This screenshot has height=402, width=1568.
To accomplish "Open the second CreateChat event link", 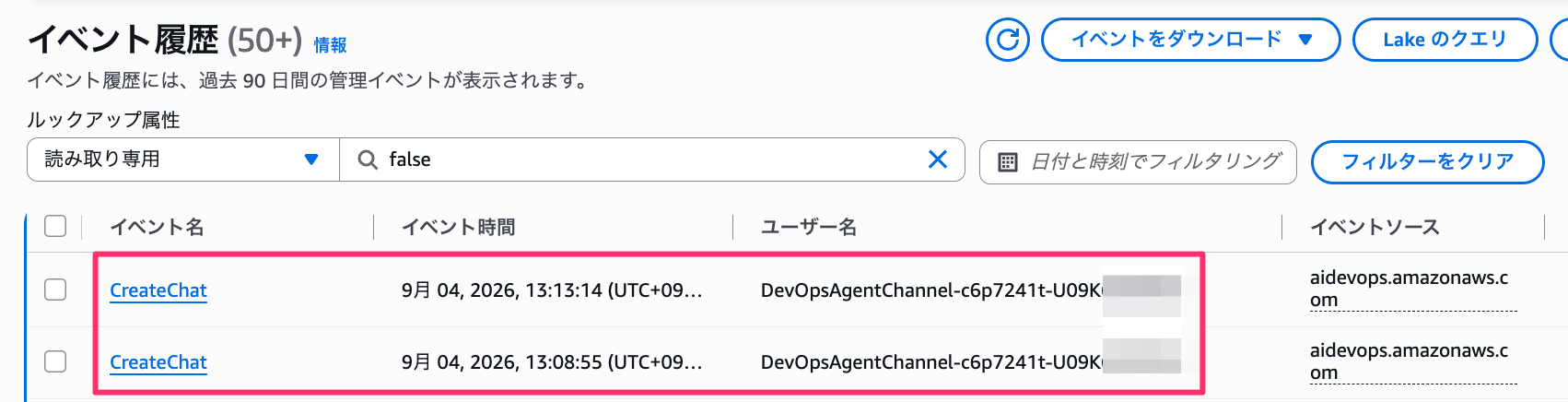I will 158,362.
